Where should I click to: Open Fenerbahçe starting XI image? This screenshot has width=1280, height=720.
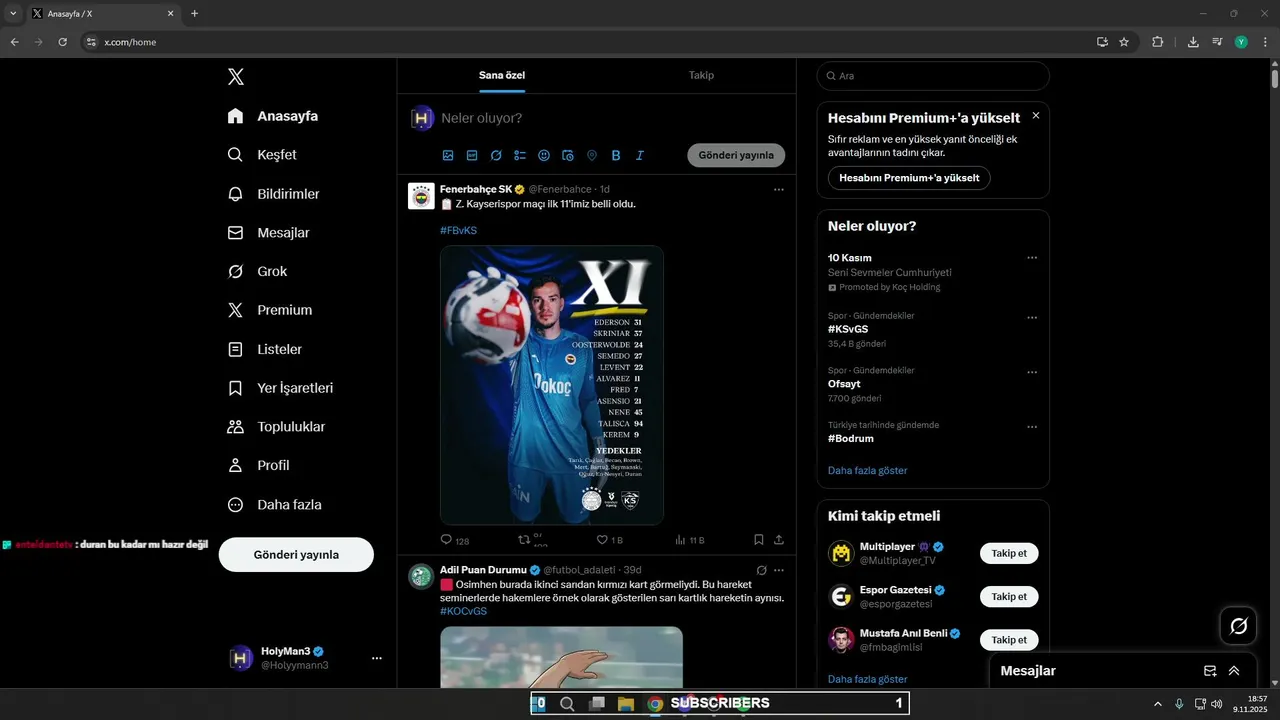click(x=552, y=385)
